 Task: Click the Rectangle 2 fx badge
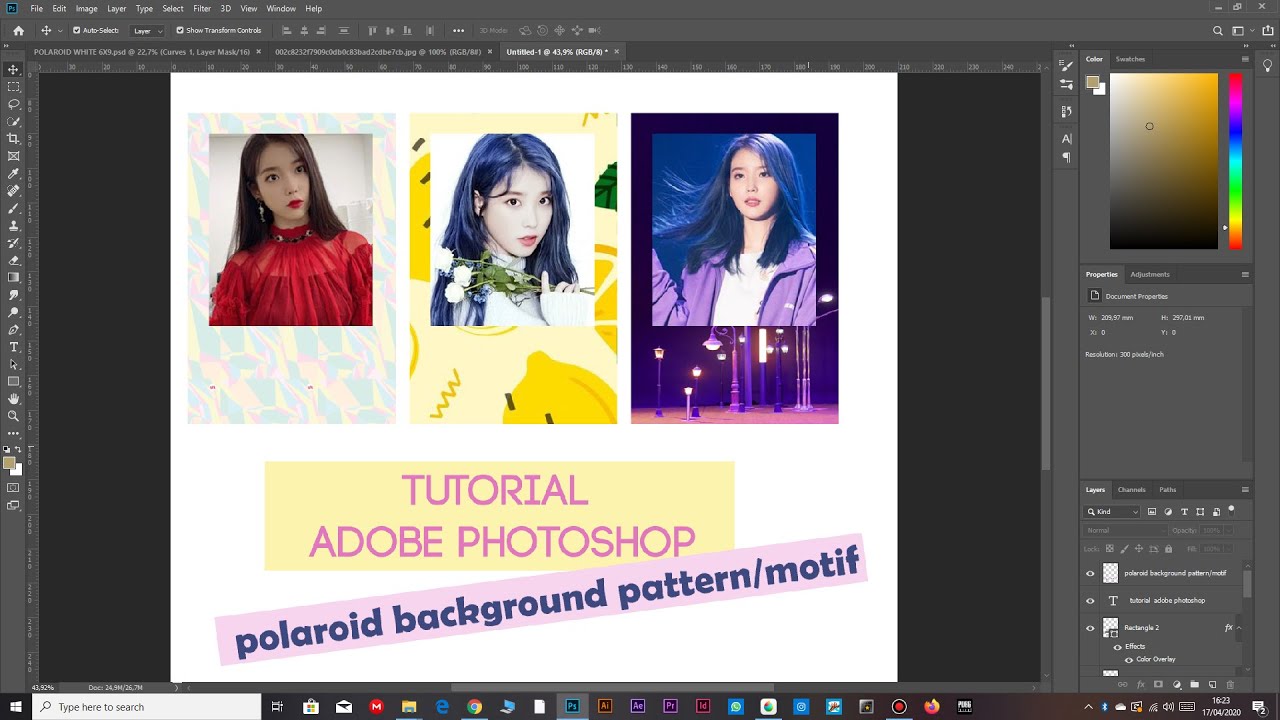pyautogui.click(x=1229, y=628)
